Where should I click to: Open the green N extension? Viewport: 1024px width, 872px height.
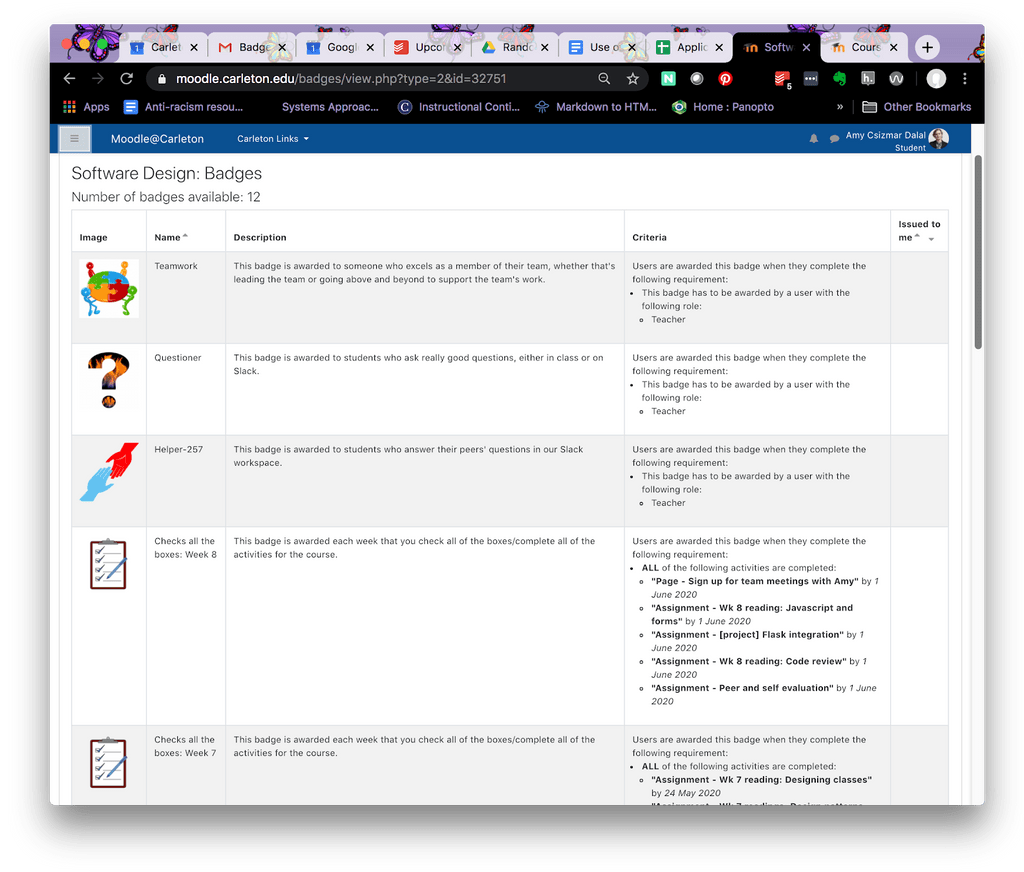668,78
